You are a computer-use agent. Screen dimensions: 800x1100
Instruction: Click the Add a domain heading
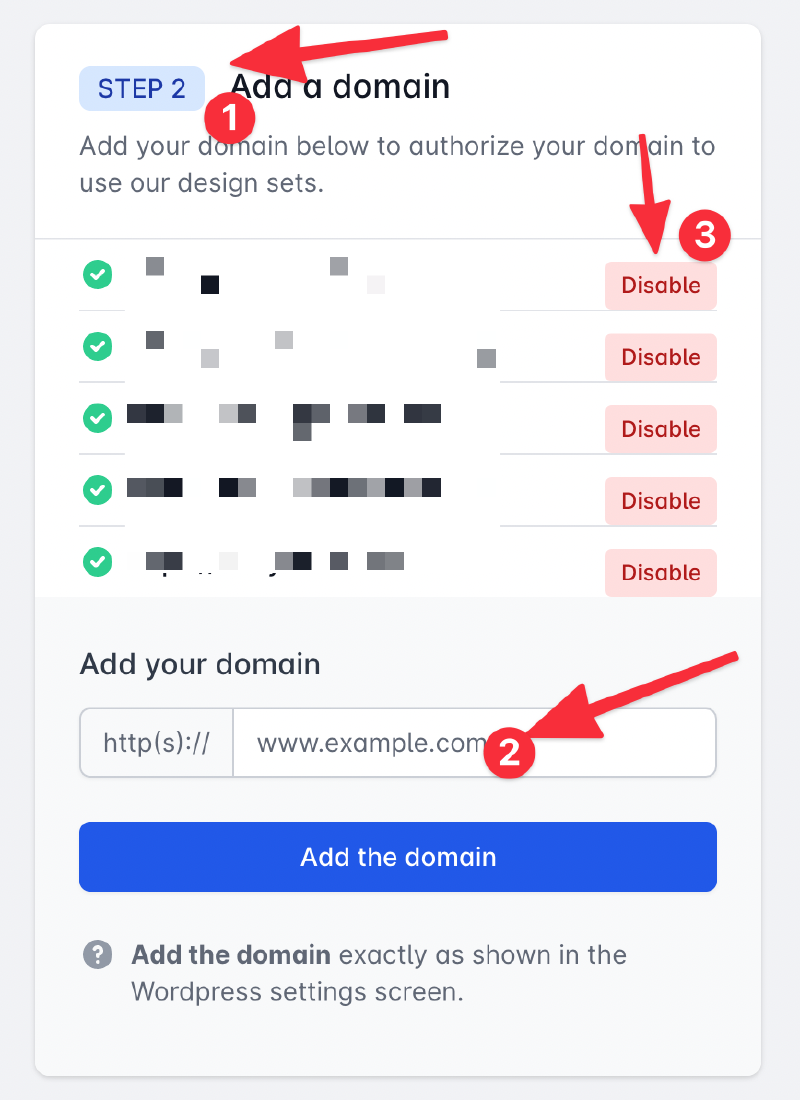click(x=338, y=87)
